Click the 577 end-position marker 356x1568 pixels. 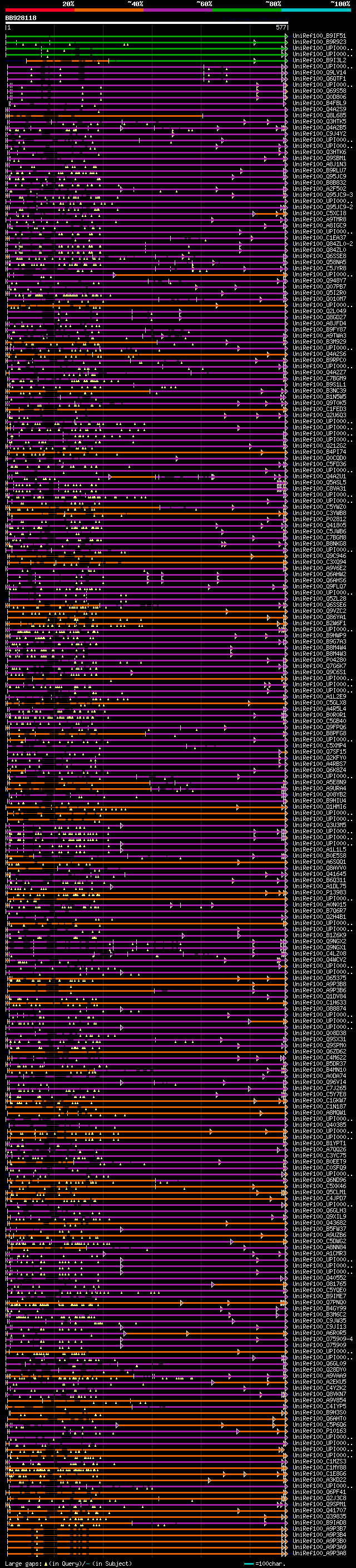(x=280, y=27)
